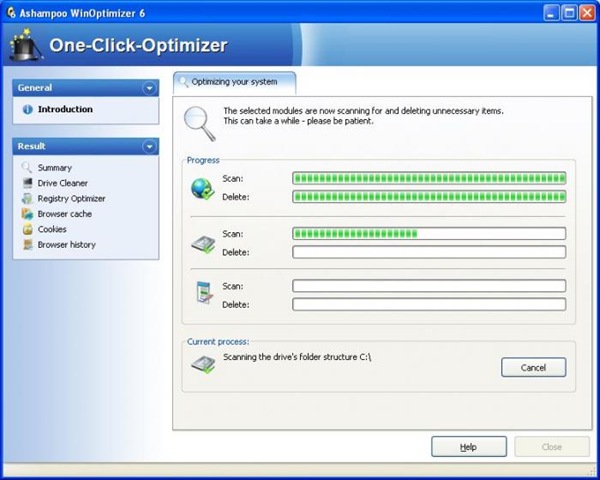The width and height of the screenshot is (600, 480).
Task: Click the Browser history icon in sidebar
Action: (x=27, y=244)
